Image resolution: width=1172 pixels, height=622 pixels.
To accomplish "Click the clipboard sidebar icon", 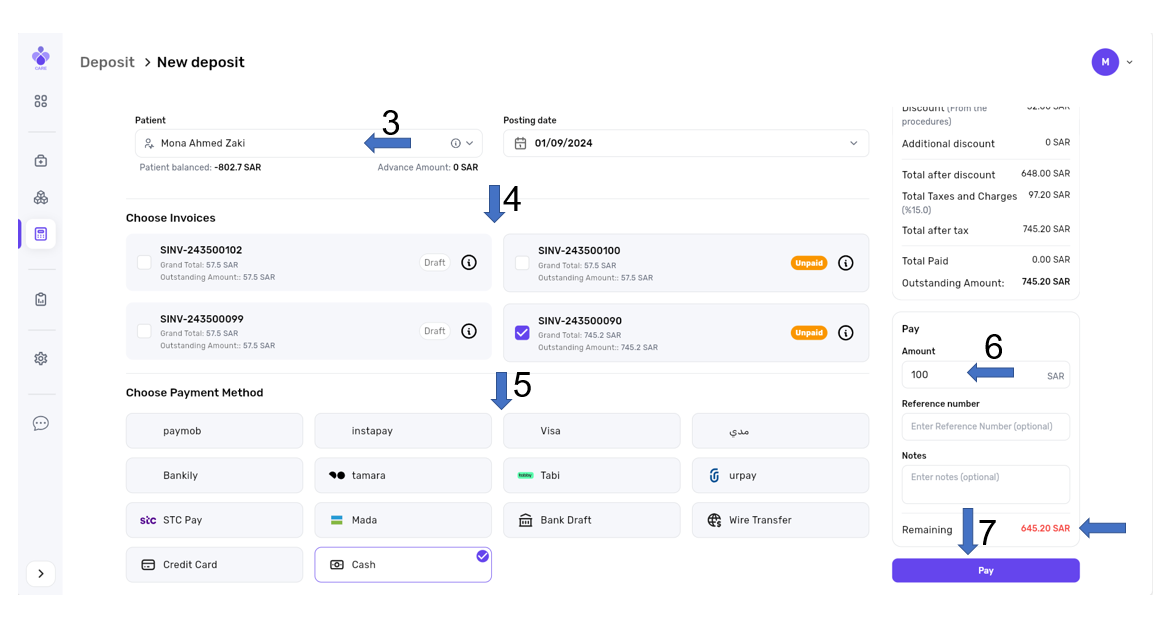I will pyautogui.click(x=41, y=299).
